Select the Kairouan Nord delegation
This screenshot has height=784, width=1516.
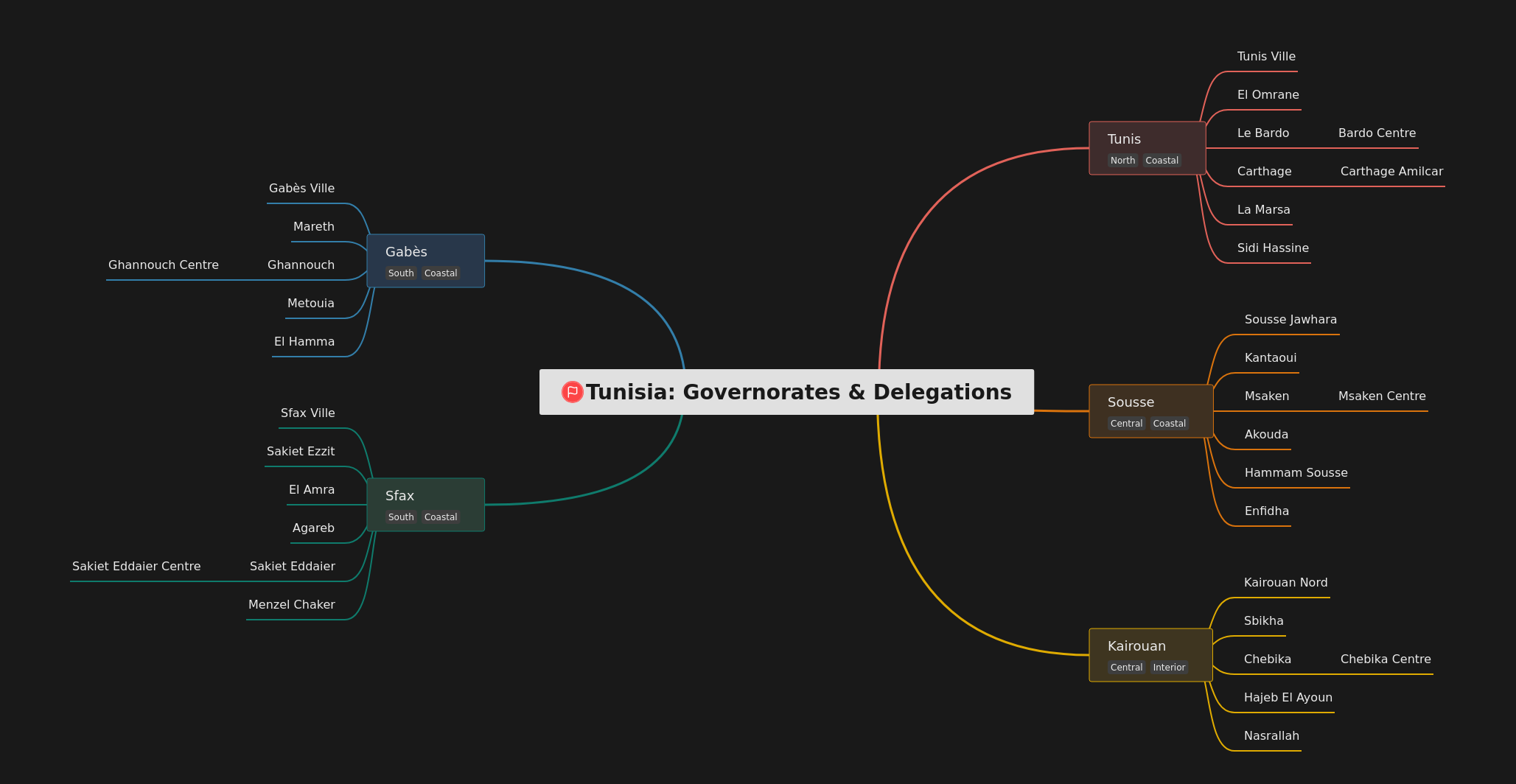point(1285,583)
